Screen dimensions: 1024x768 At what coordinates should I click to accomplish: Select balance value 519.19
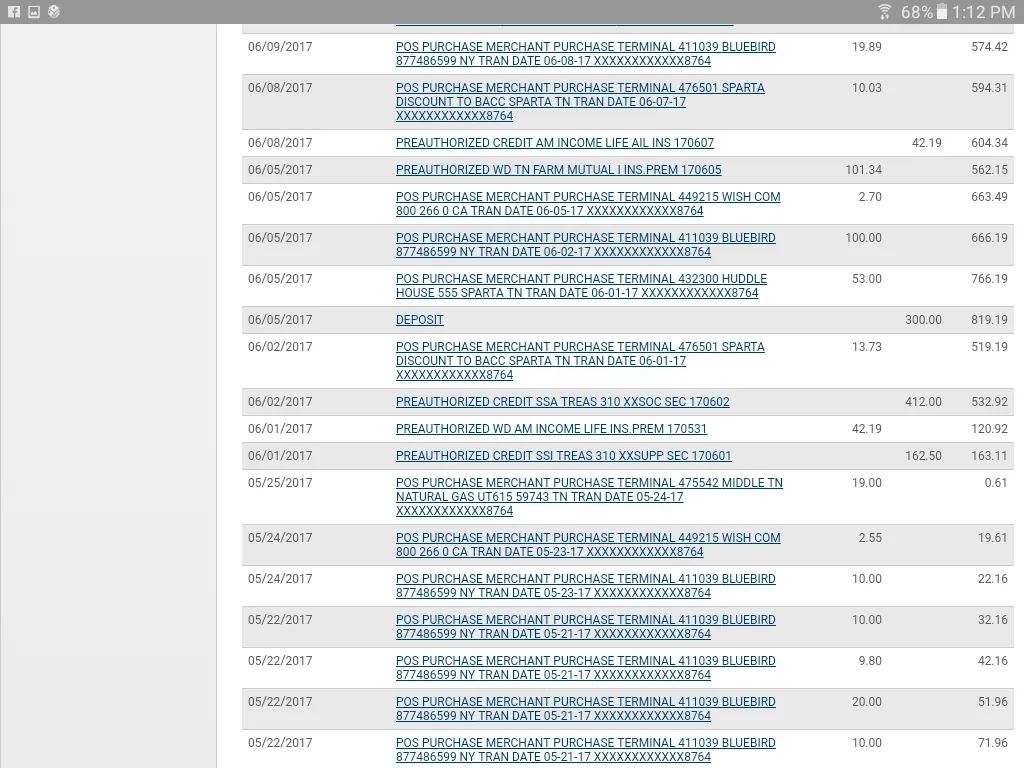point(989,347)
